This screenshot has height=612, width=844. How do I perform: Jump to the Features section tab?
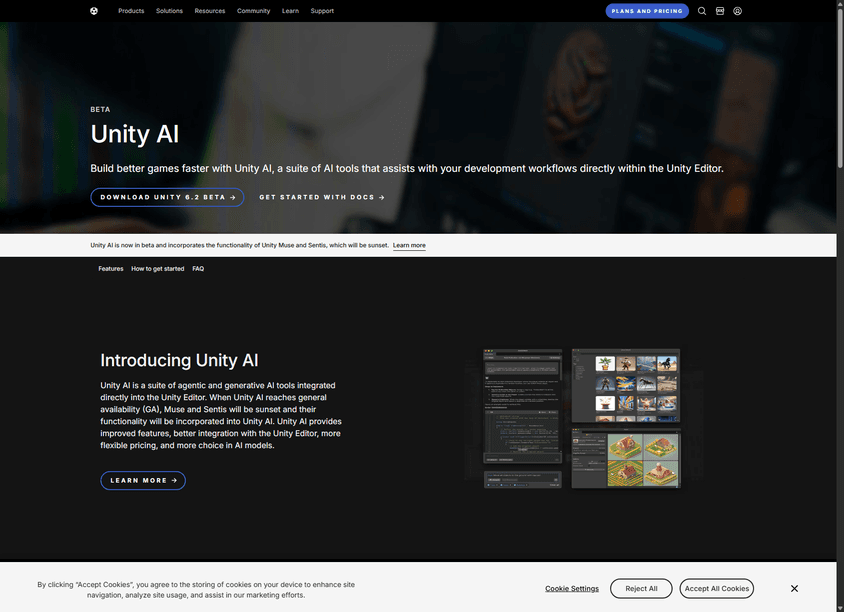(111, 269)
